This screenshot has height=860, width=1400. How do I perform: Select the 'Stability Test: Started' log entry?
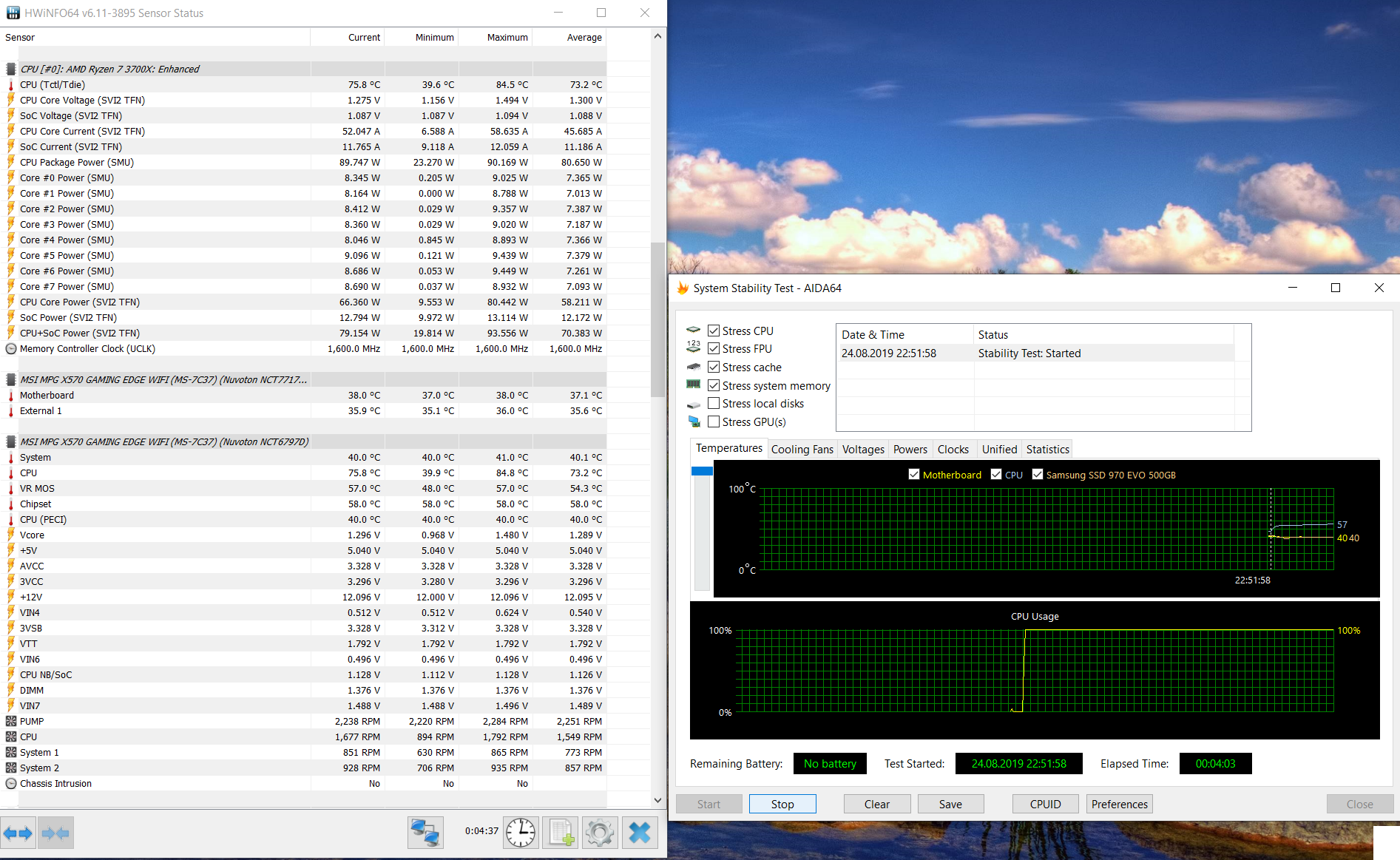pyautogui.click(x=1035, y=353)
